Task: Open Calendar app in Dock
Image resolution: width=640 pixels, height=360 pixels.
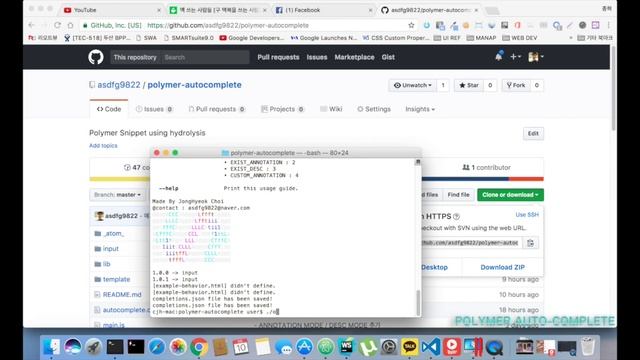Action: coord(241,347)
